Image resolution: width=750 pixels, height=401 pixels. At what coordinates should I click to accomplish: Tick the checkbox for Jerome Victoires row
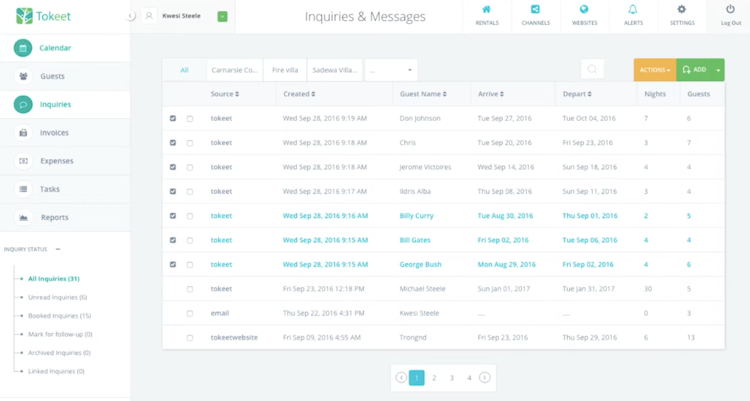pyautogui.click(x=190, y=167)
